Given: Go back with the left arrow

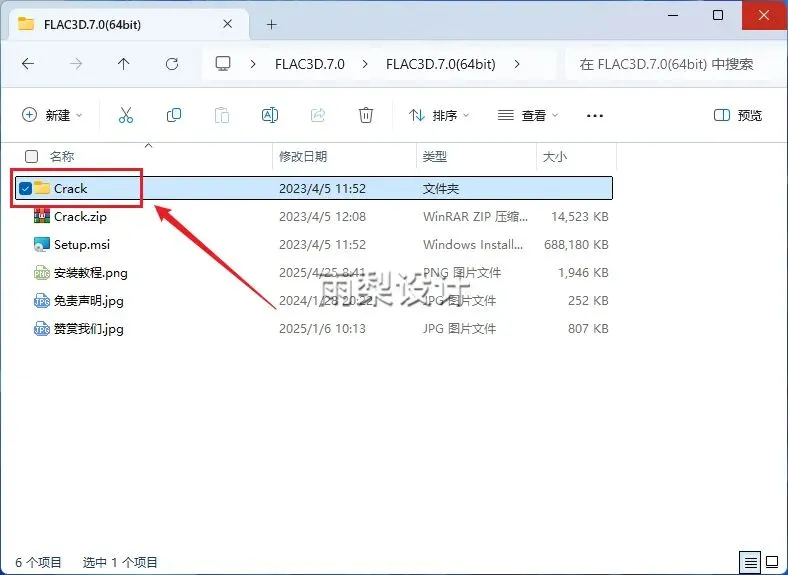Looking at the screenshot, I should coord(28,64).
